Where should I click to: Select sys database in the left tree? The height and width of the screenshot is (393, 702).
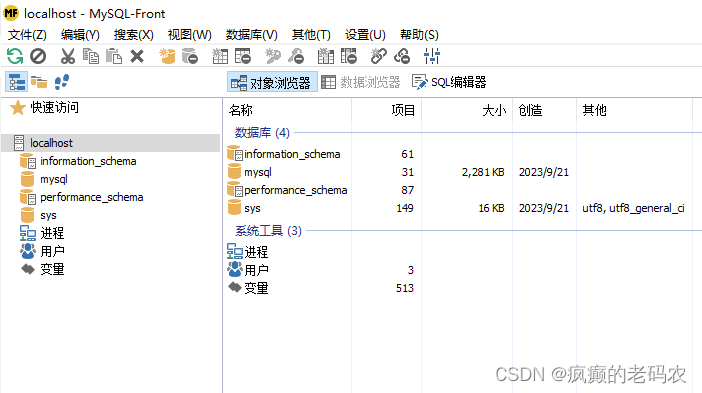pos(48,215)
